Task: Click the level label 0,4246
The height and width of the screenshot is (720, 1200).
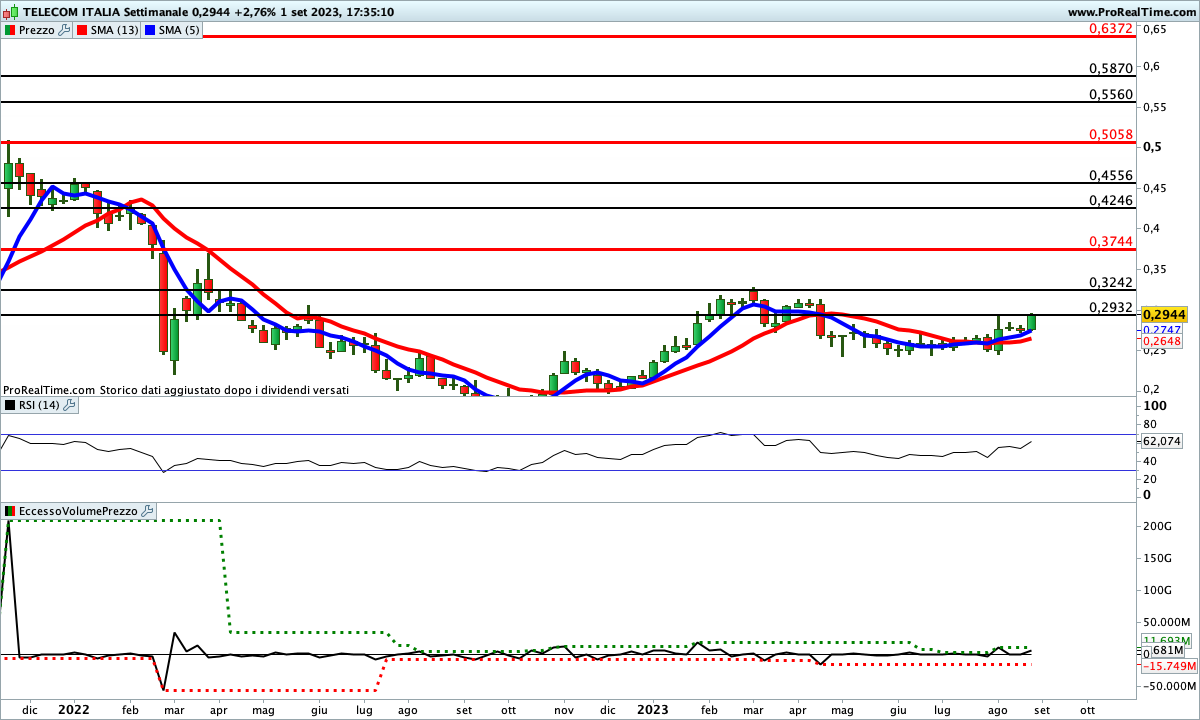Action: [1110, 200]
